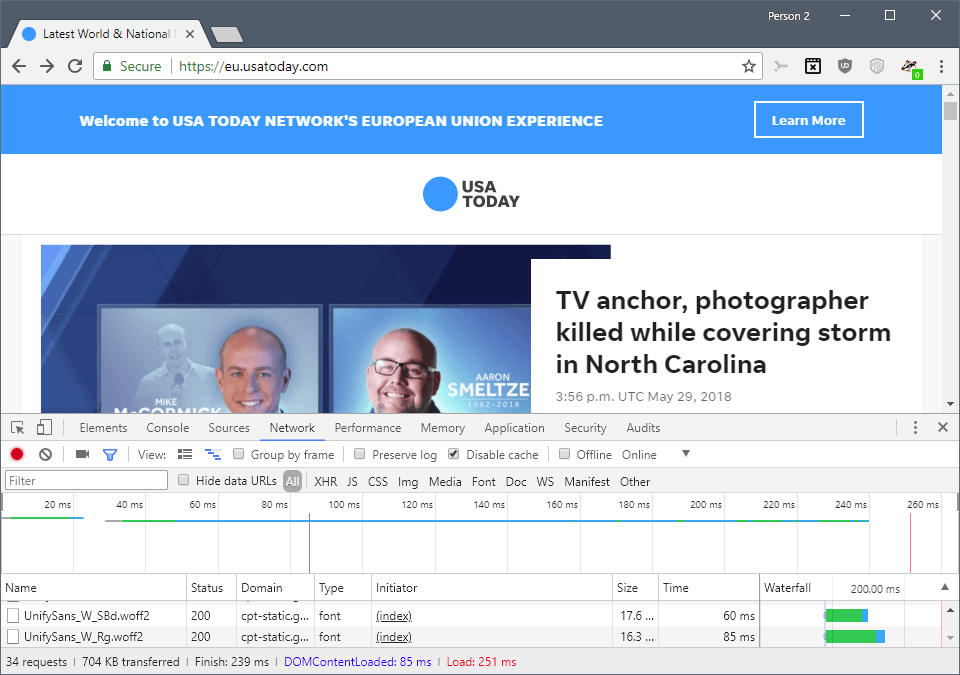The width and height of the screenshot is (960, 675).
Task: Close the Latest World & National tab
Action: 190,34
